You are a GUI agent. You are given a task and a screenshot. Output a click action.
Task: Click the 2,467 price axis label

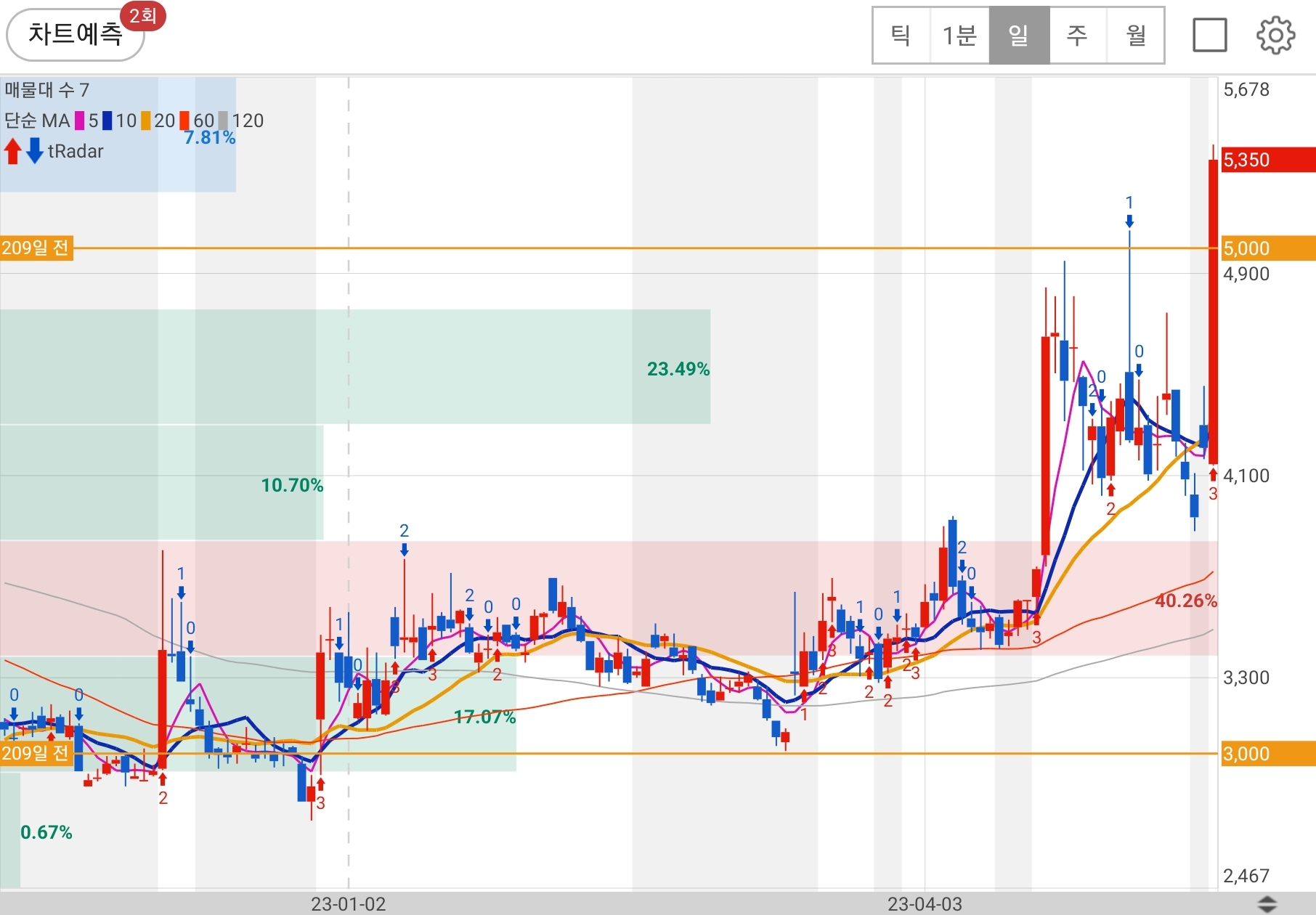tap(1246, 876)
